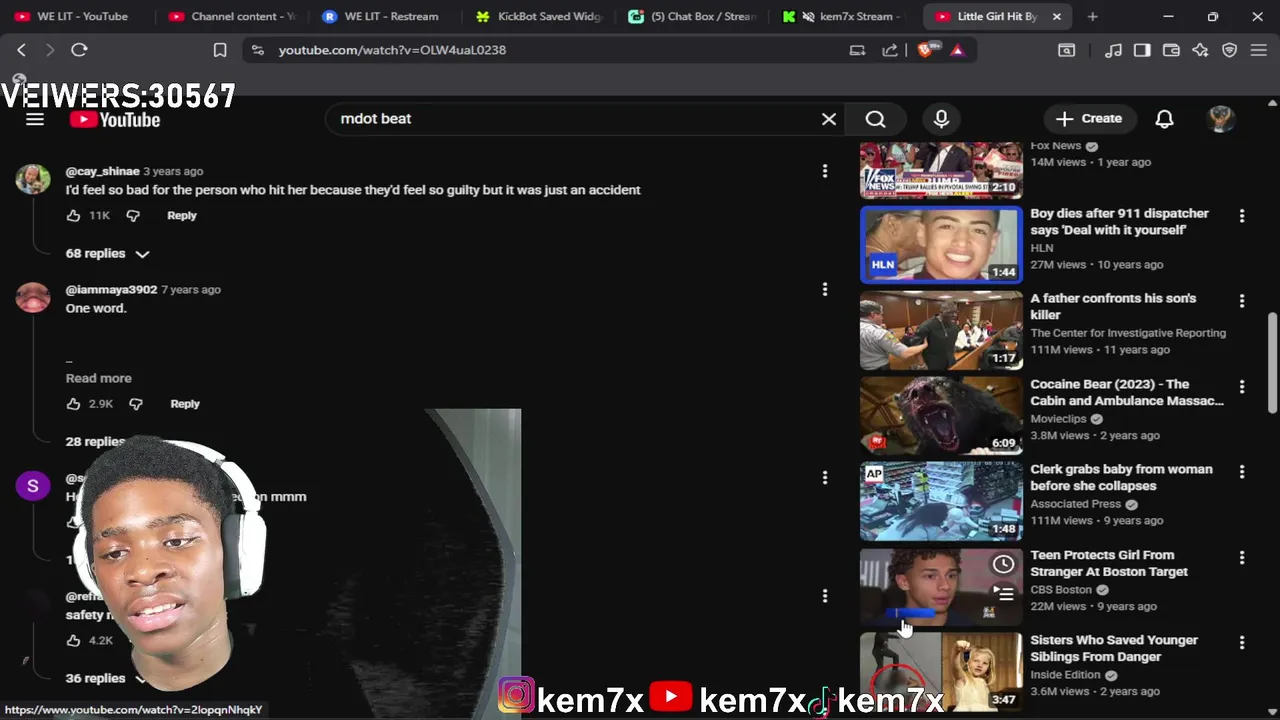Open options menu for @cay_shinae comment
The image size is (1280, 720).
click(825, 171)
